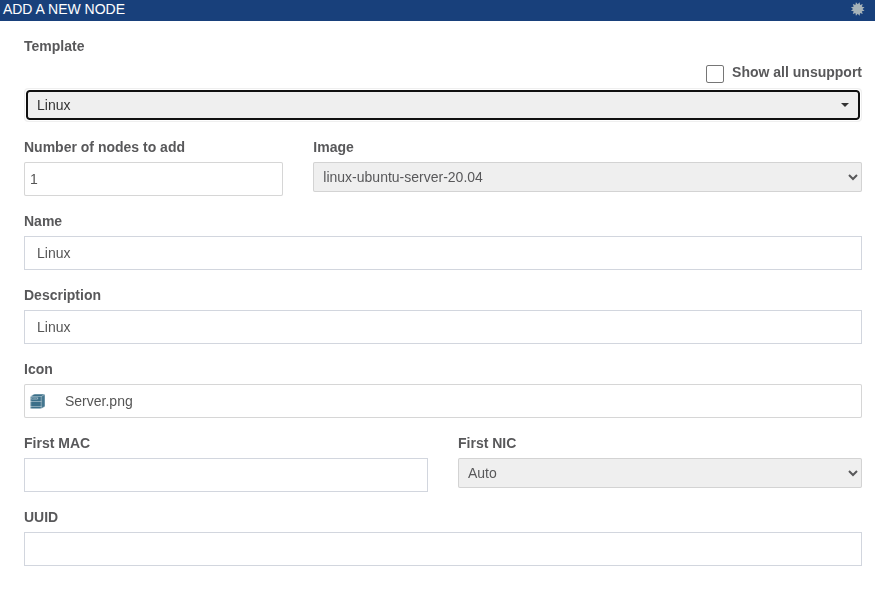The image size is (875, 596).
Task: Open the Template dropdown showing Linux
Action: [443, 105]
